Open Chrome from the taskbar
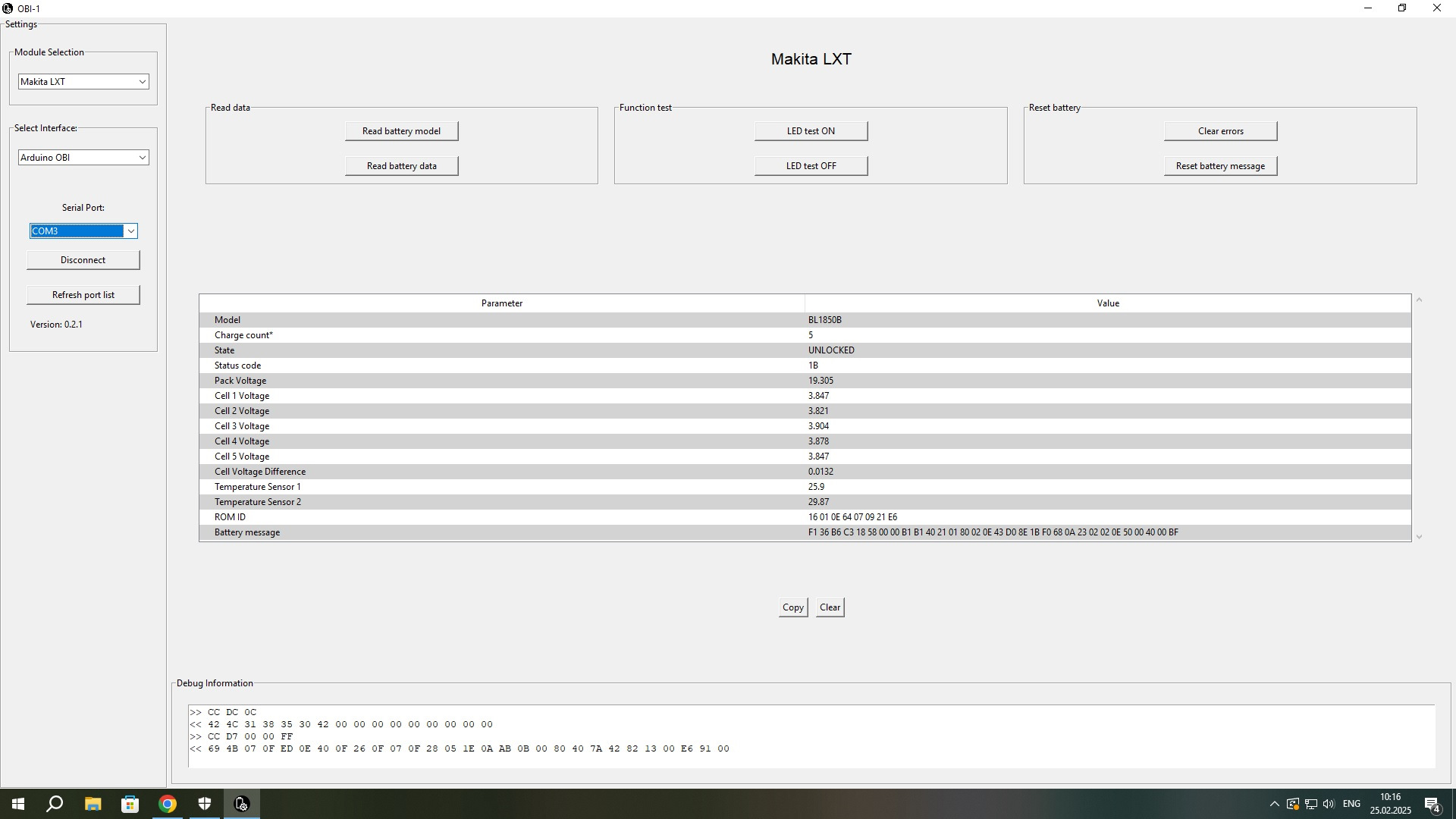Viewport: 1456px width, 819px height. [x=168, y=804]
